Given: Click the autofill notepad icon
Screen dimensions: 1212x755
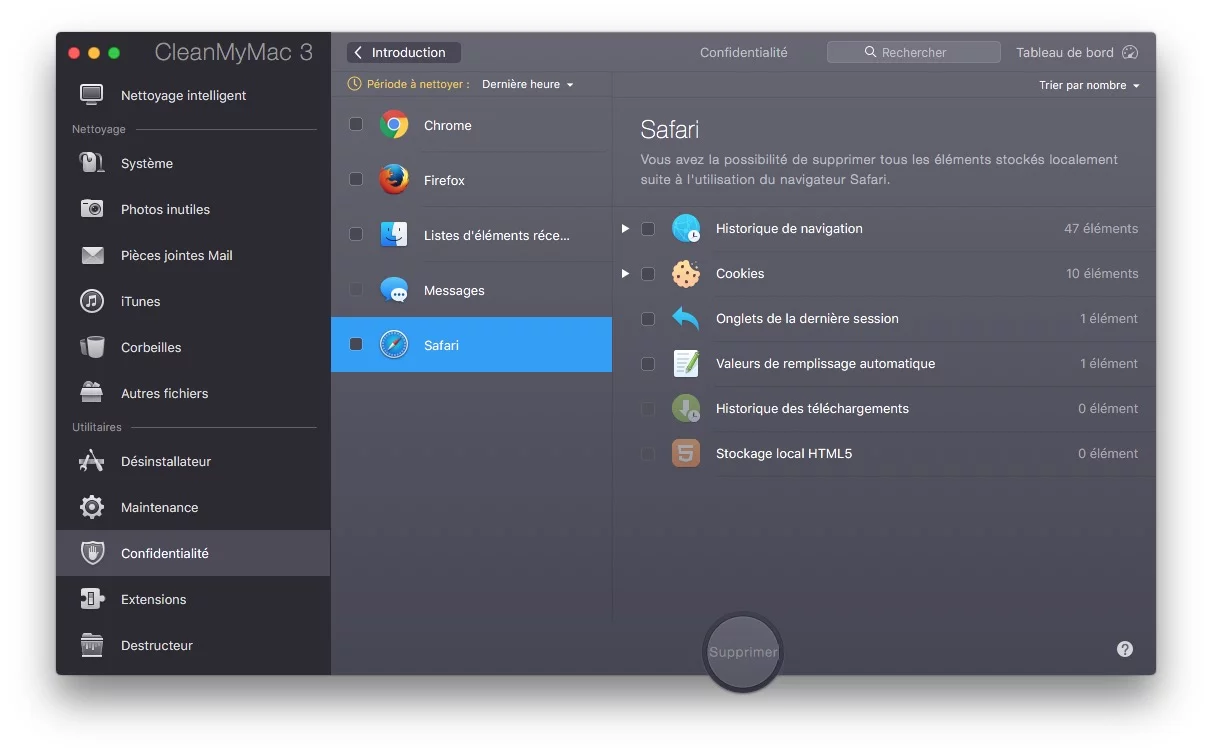Looking at the screenshot, I should point(686,363).
